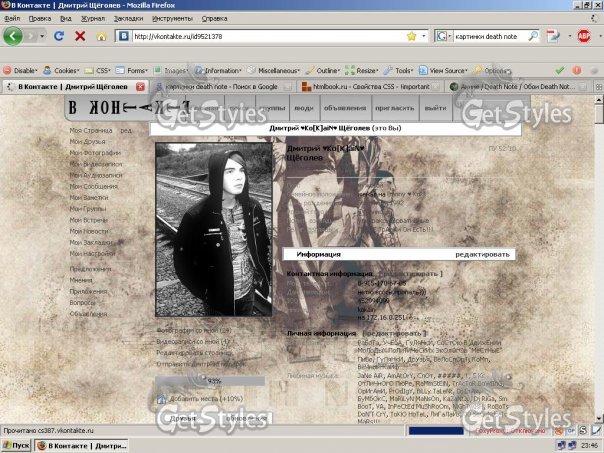Open the Справка menu
This screenshot has height=453, width=604.
[214, 18]
